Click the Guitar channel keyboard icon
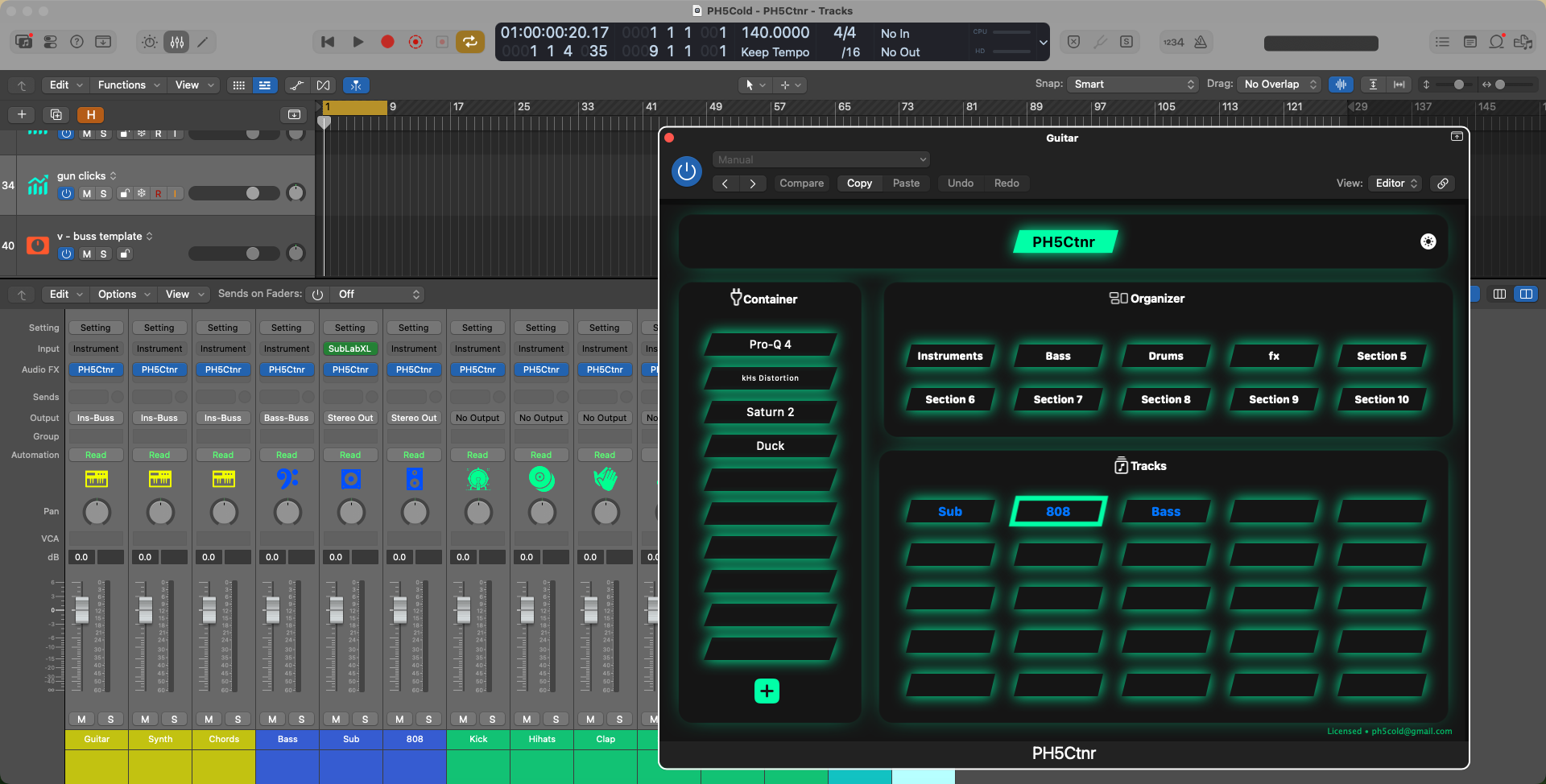The image size is (1546, 784). point(97,479)
